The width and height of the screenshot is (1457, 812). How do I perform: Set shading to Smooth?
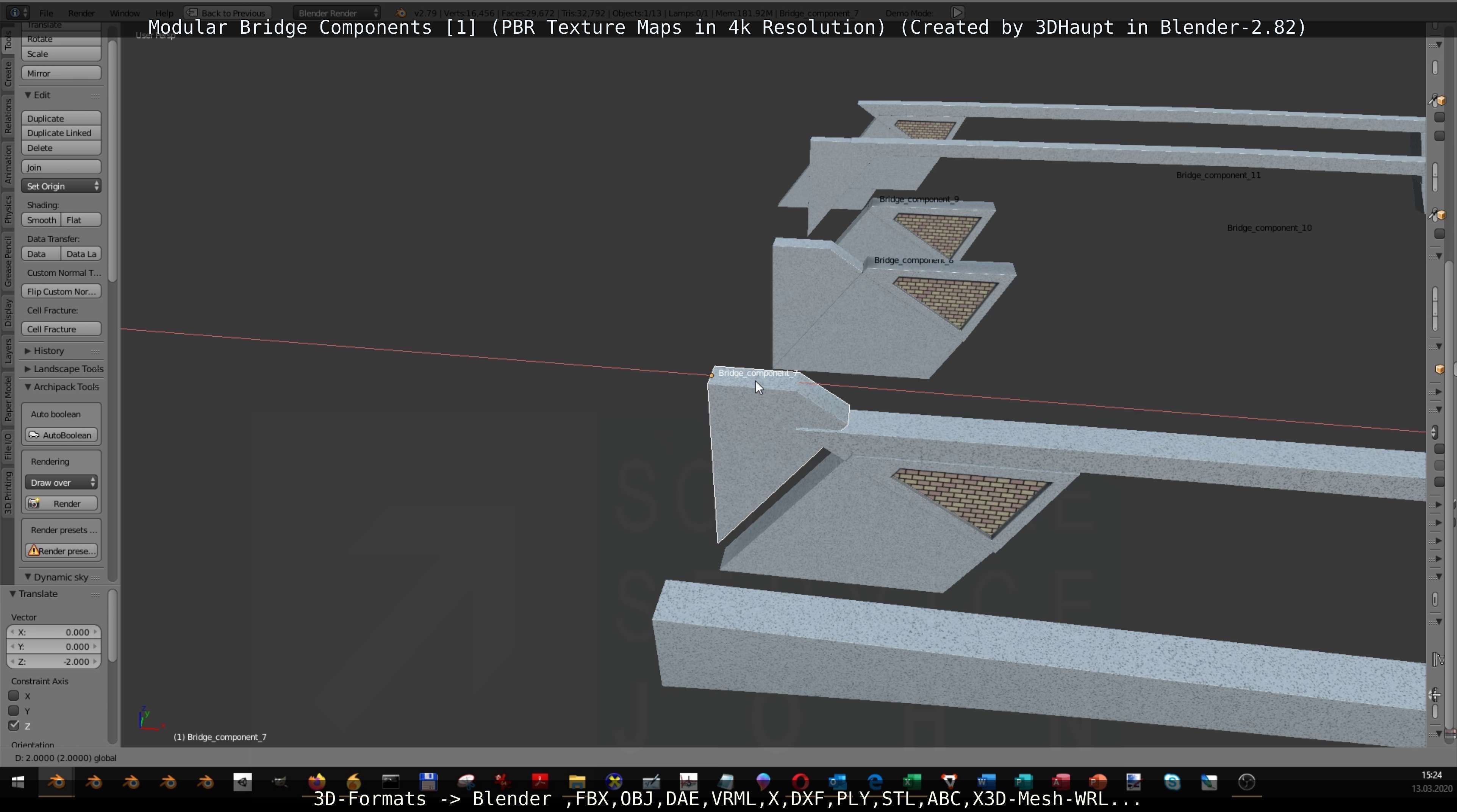[x=41, y=220]
